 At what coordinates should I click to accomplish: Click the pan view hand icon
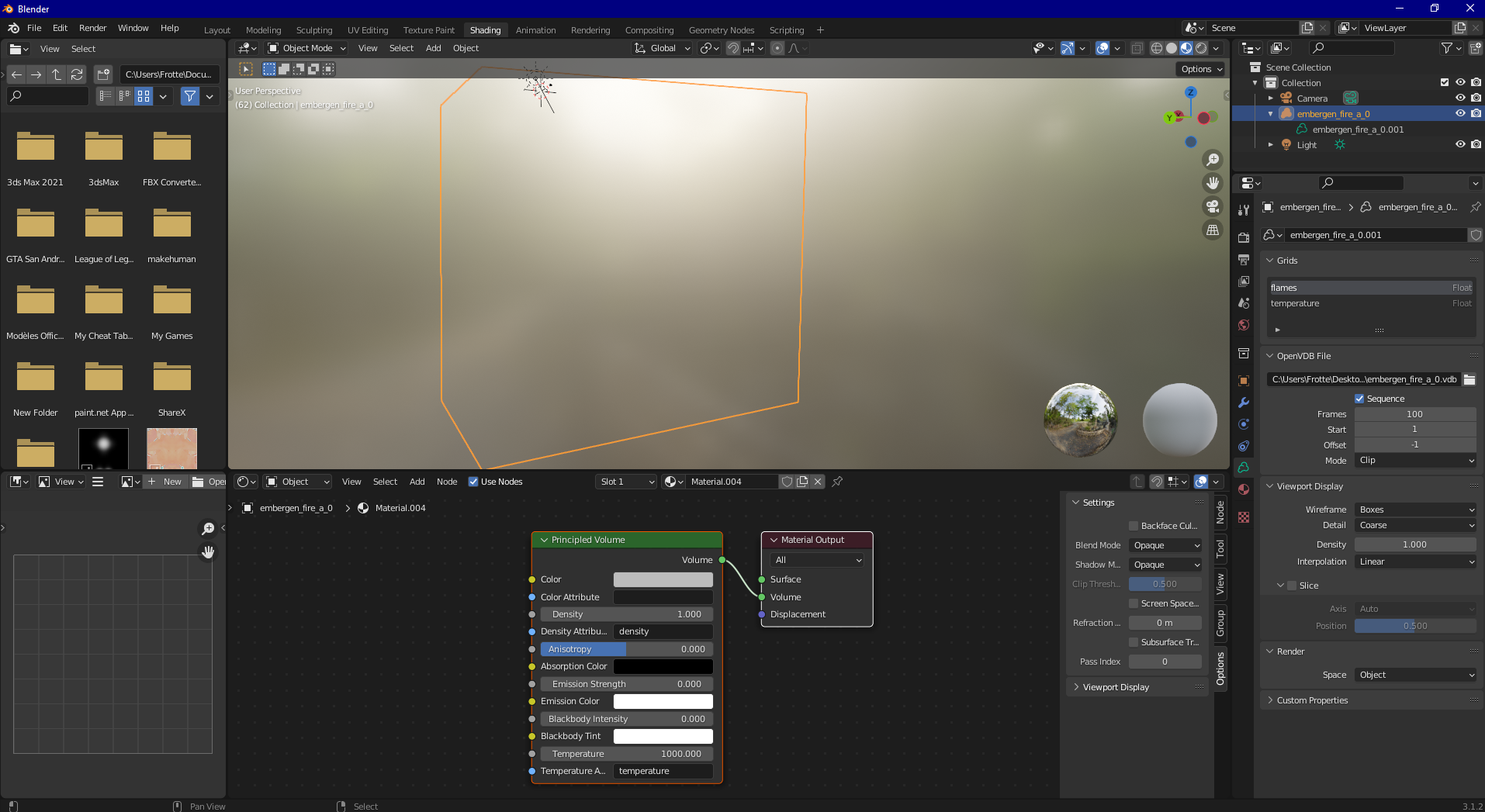coord(1212,183)
